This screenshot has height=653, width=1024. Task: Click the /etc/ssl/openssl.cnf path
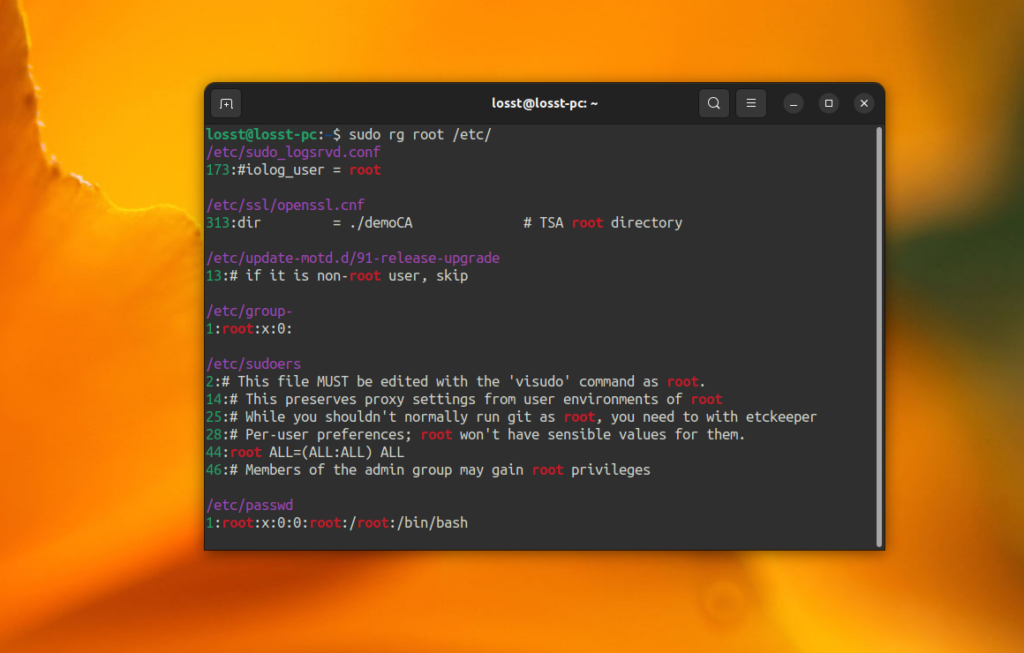[284, 204]
